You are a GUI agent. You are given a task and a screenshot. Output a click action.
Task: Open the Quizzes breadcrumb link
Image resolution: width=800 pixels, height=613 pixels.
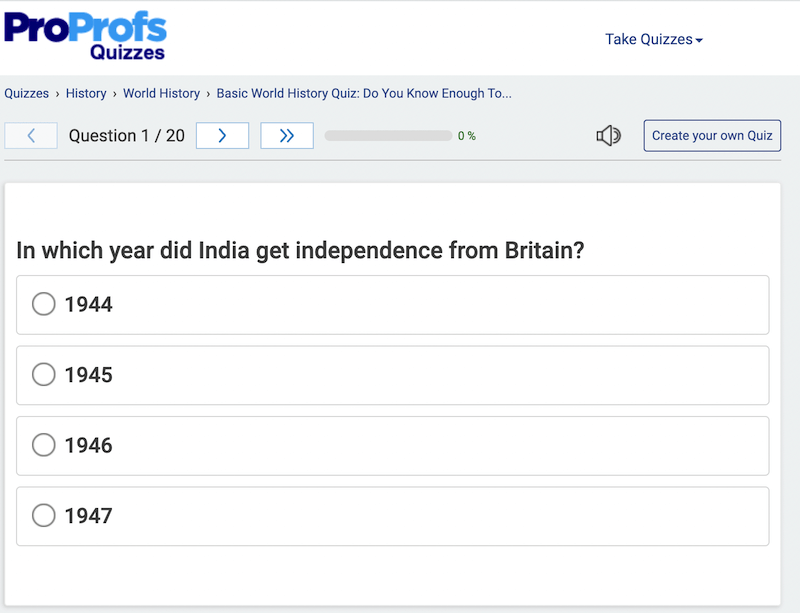pos(27,93)
